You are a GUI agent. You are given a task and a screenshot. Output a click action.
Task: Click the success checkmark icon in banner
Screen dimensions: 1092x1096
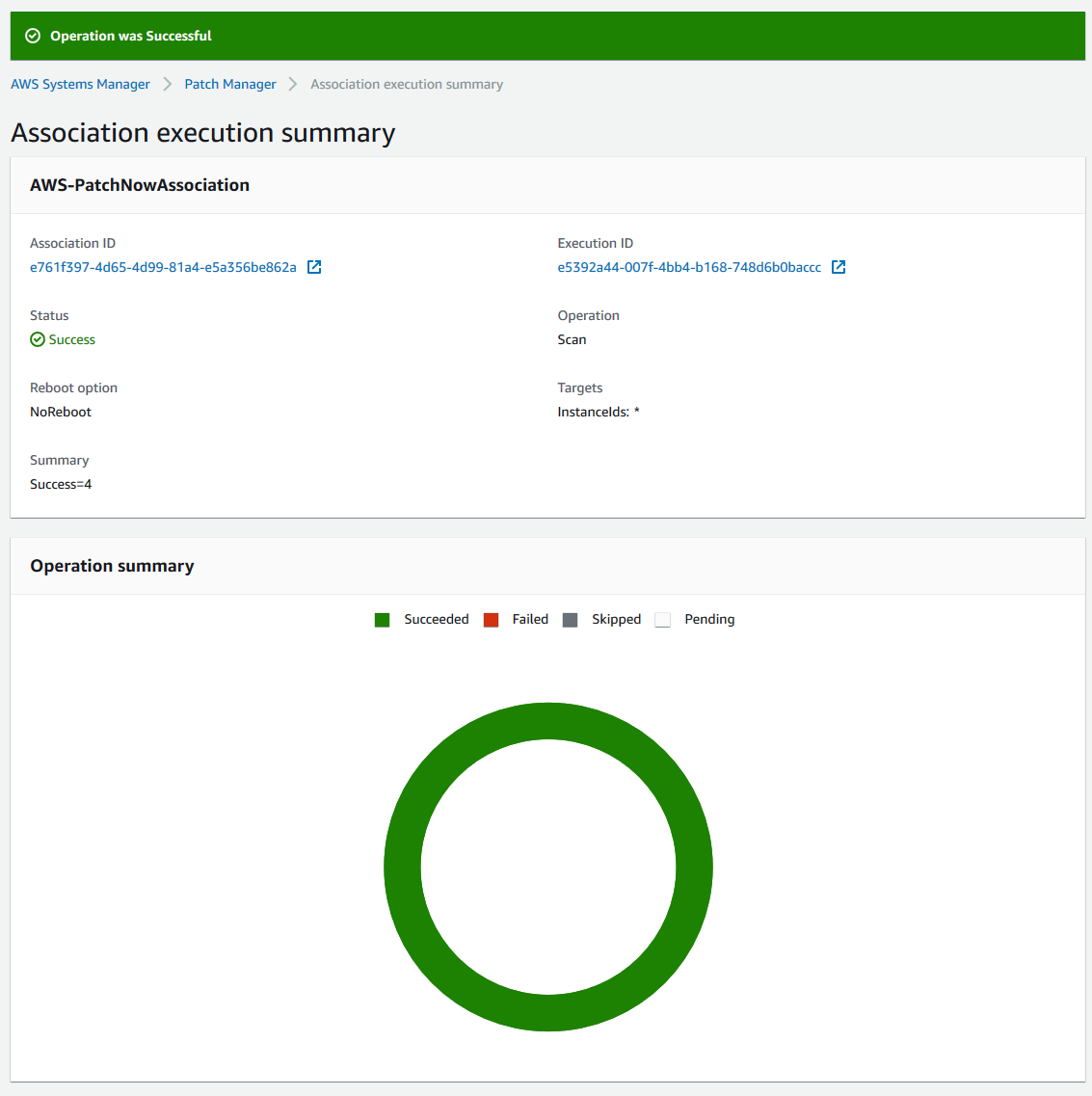point(33,36)
